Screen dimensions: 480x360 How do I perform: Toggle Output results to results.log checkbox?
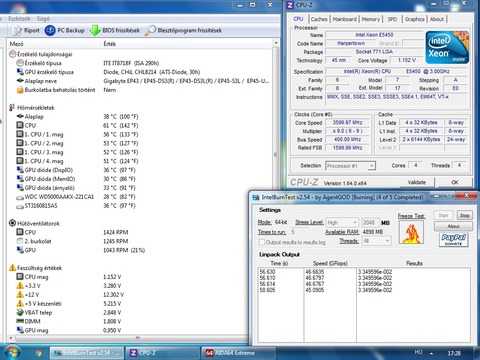[x=262, y=242]
